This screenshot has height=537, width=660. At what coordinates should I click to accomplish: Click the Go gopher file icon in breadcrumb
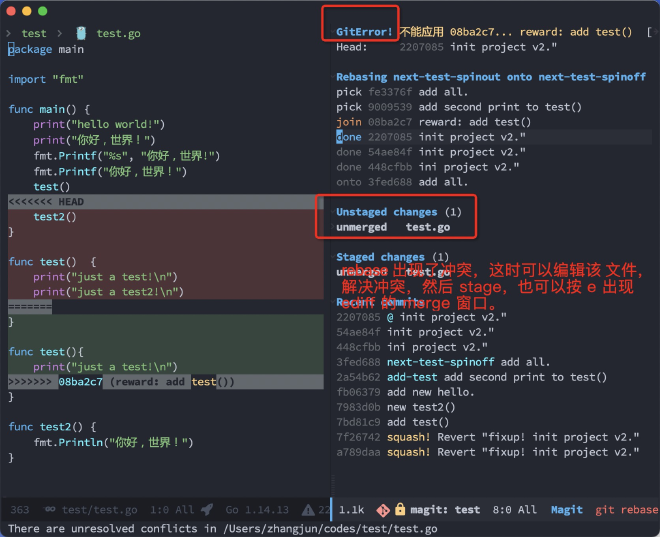pyautogui.click(x=80, y=34)
